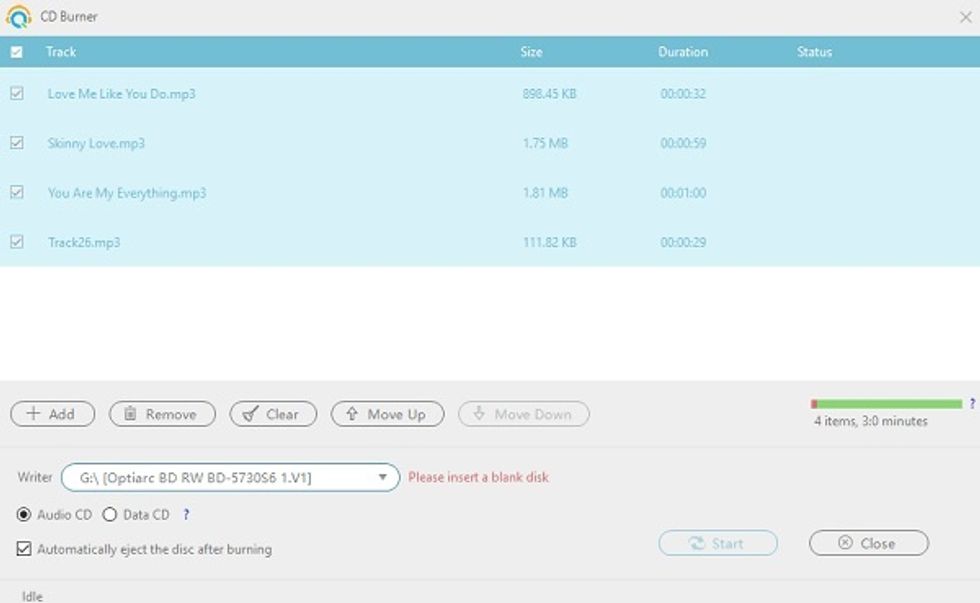Click the blue help icon next to Data CD
Screen dimensions: 980x603
[185, 514]
